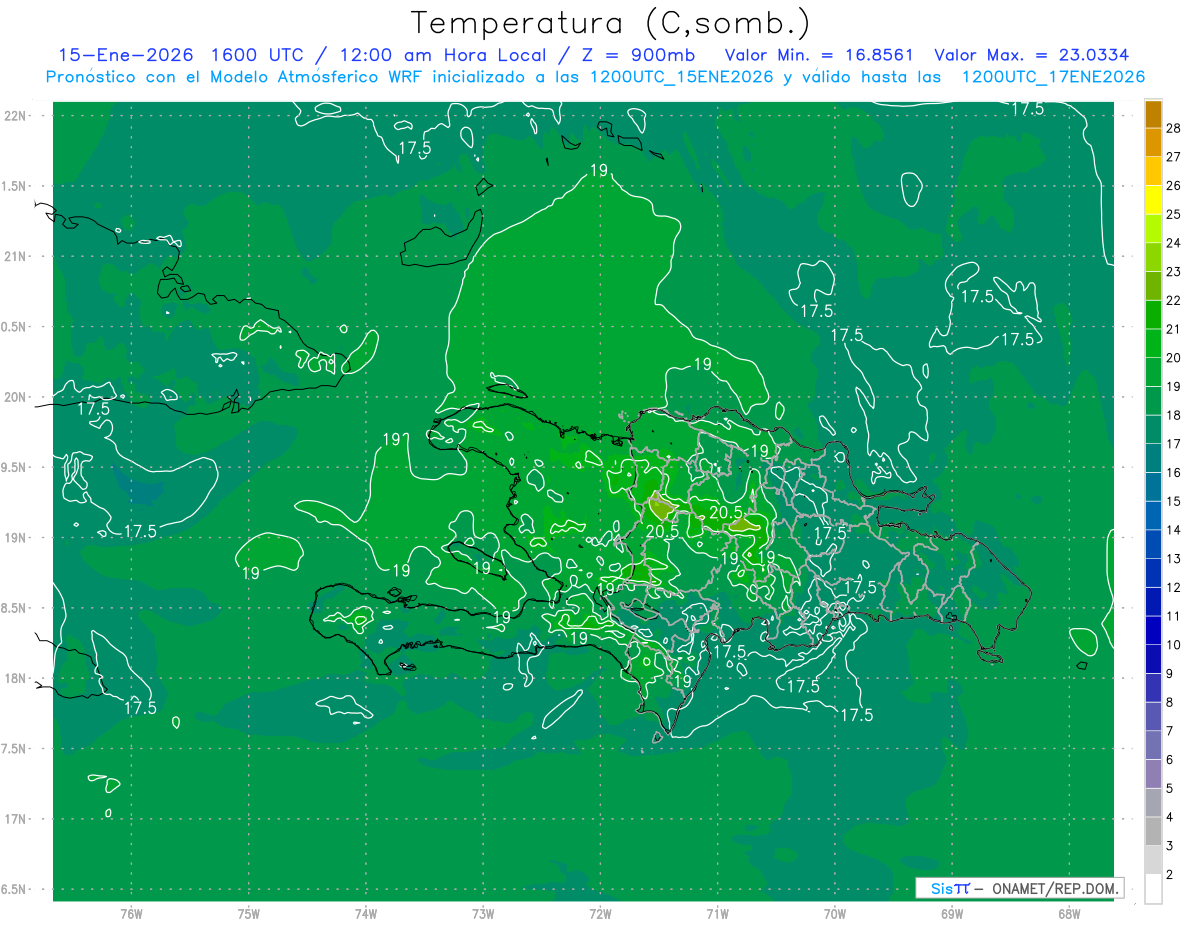Click the 72W longitude axis label
The image size is (1200, 927).
click(600, 913)
